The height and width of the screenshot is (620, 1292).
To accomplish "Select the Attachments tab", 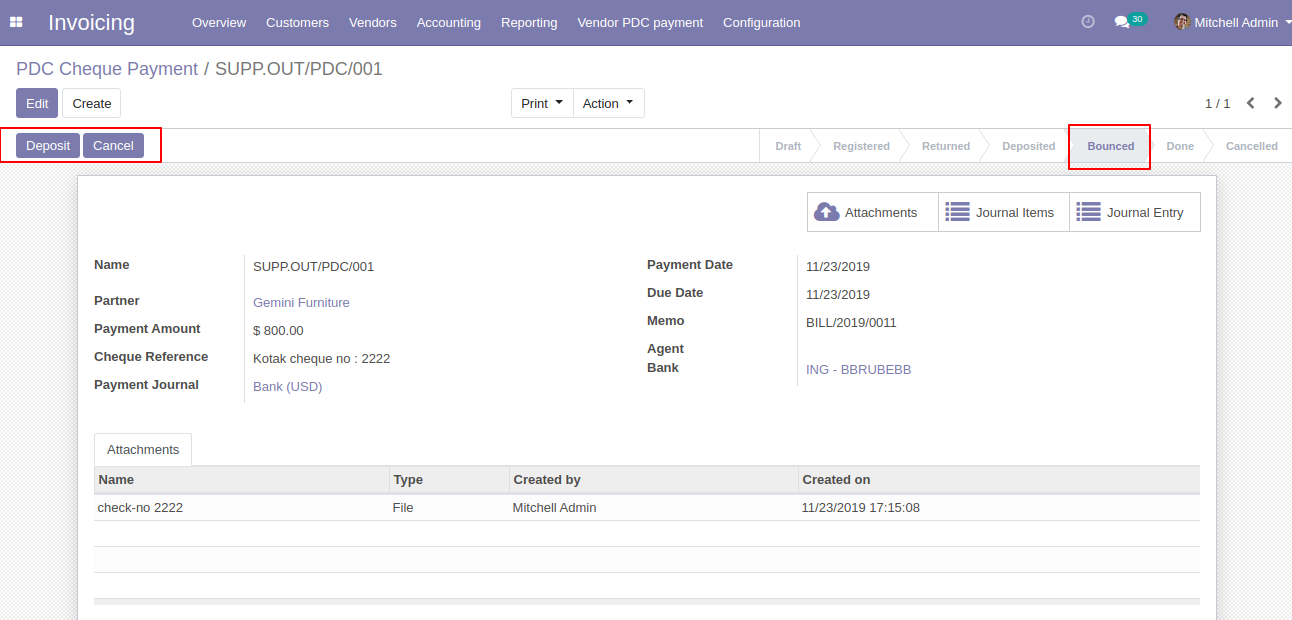I will click(x=143, y=450).
